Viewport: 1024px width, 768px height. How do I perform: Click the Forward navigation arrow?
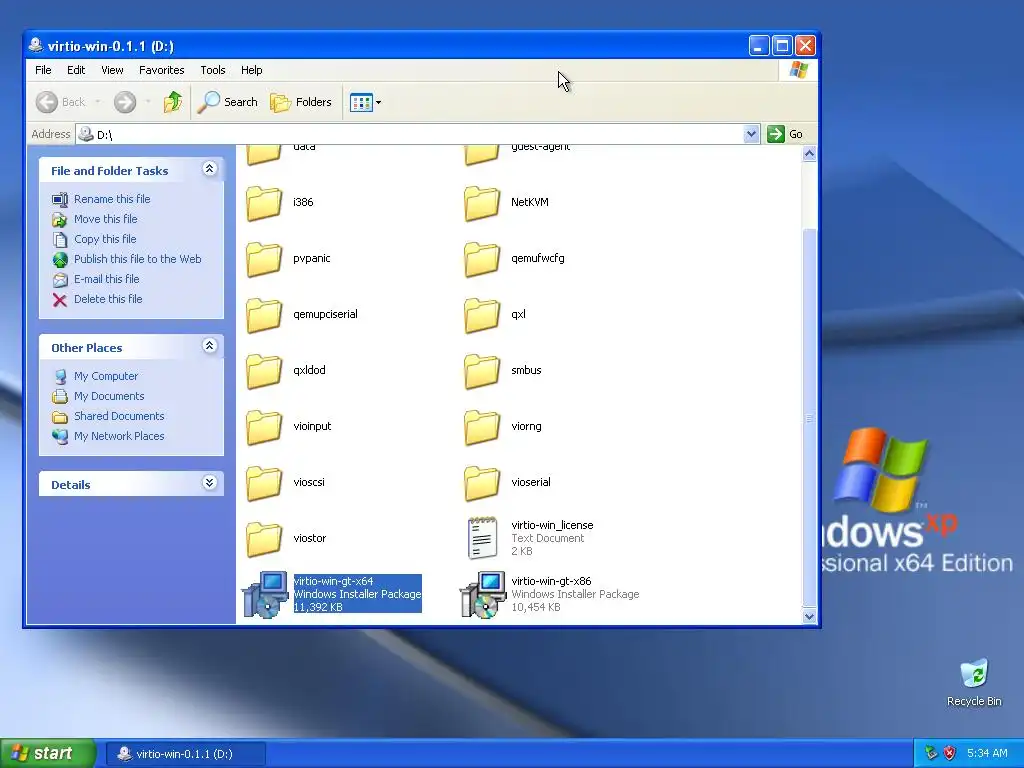[x=125, y=102]
